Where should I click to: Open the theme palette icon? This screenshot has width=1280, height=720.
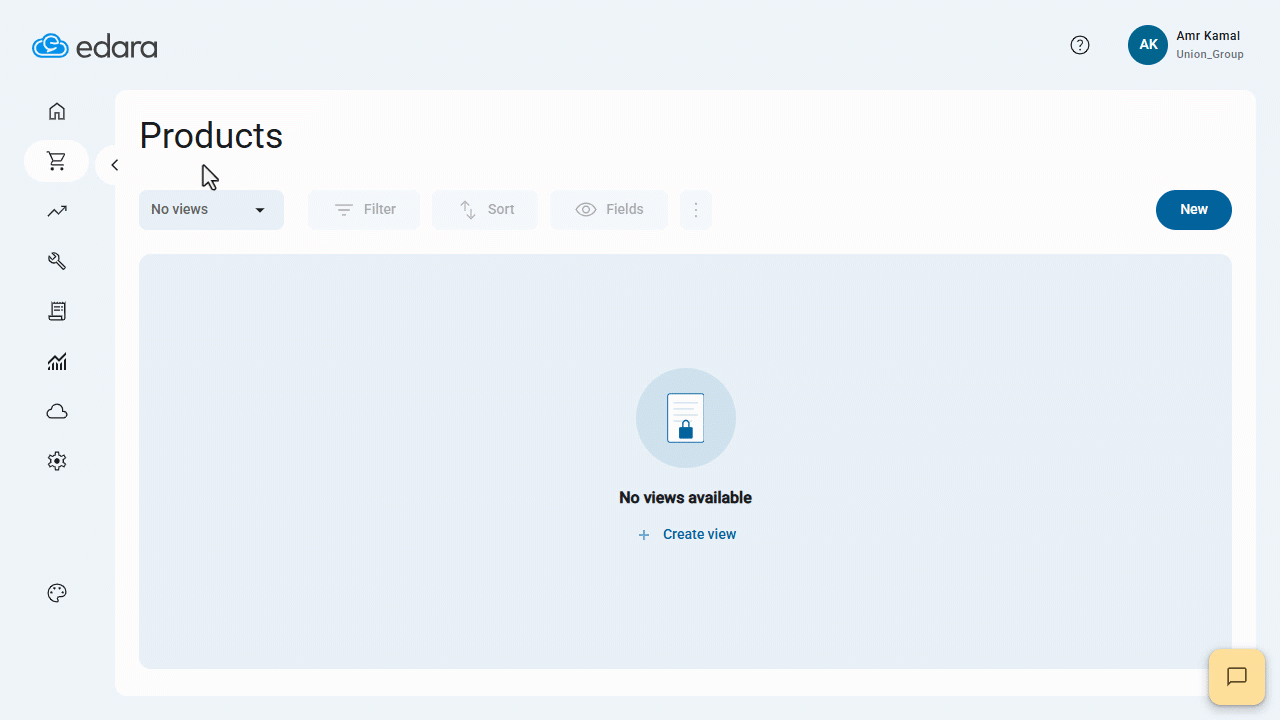point(57,593)
